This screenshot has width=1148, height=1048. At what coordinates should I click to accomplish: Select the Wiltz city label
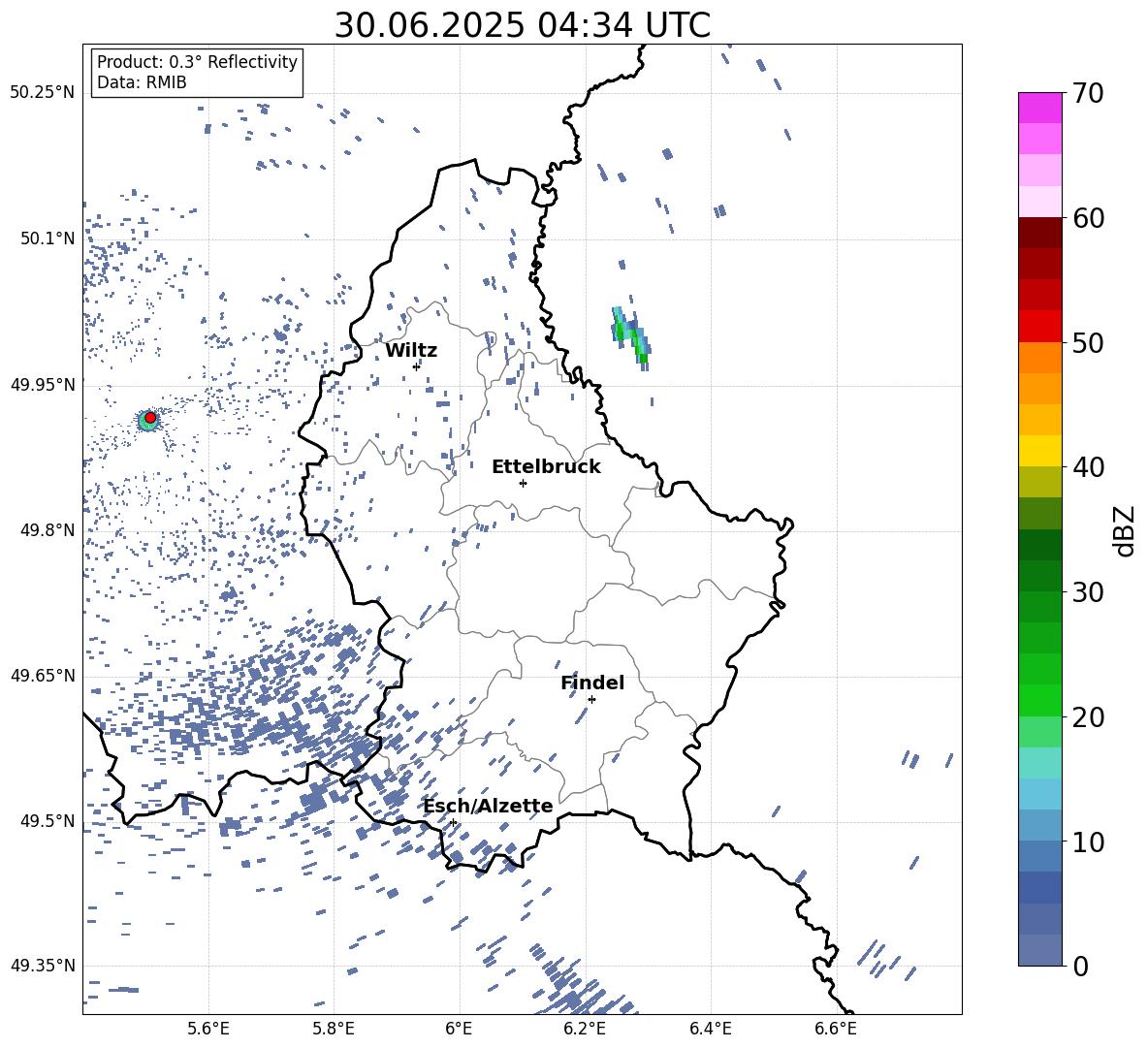click(x=411, y=351)
